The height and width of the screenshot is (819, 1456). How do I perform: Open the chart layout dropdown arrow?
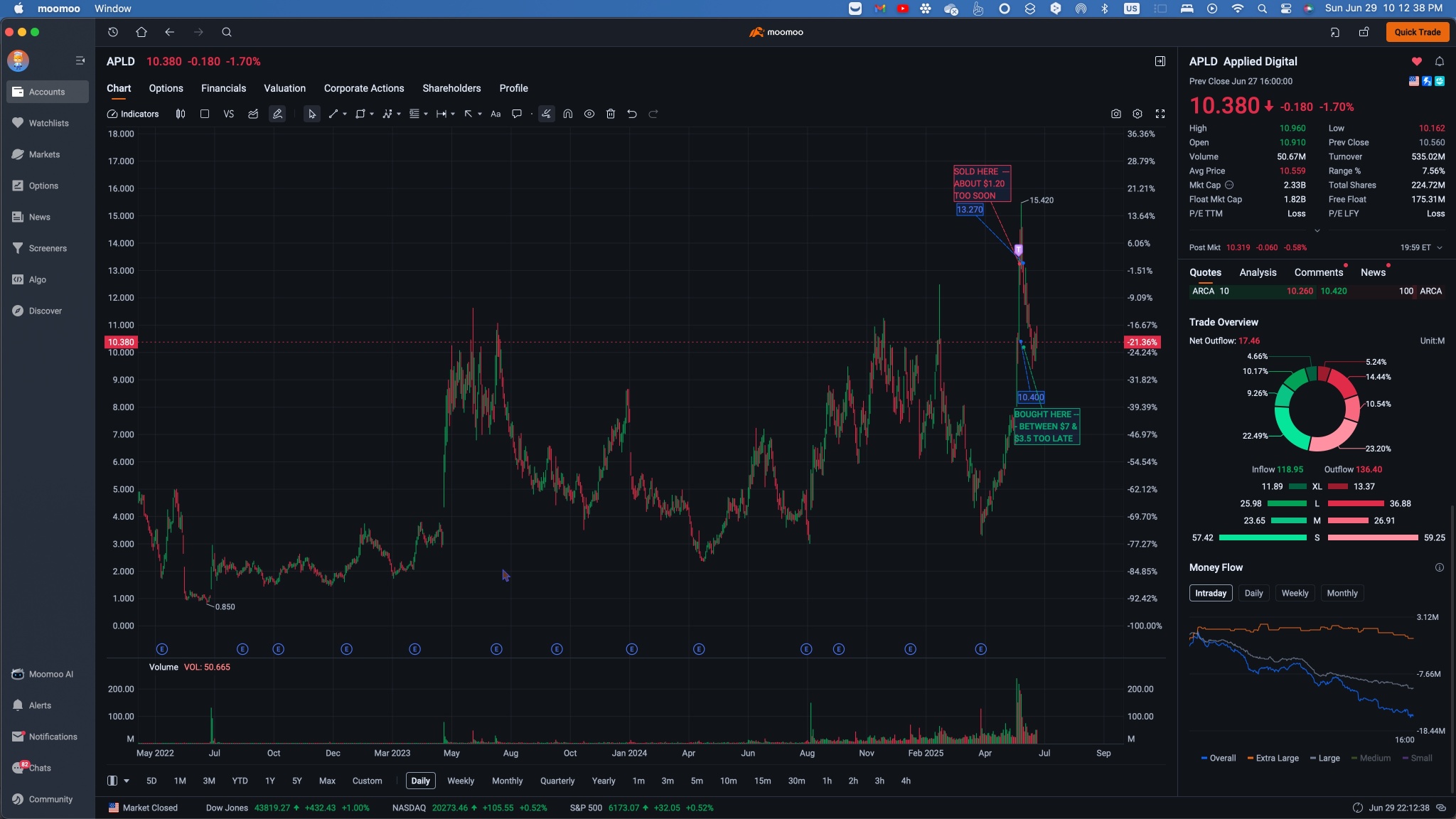[127, 781]
